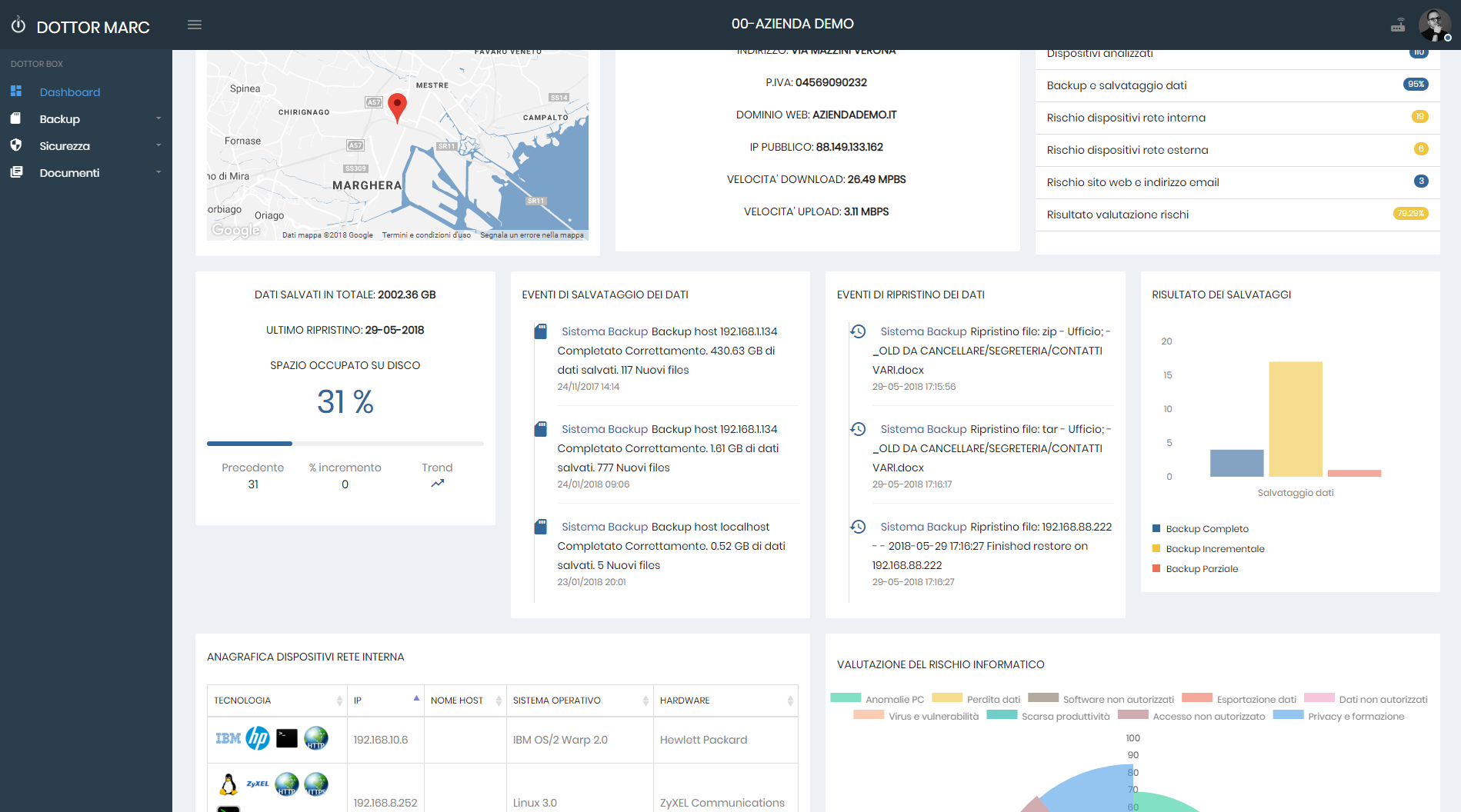The width and height of the screenshot is (1461, 812).
Task: Open Dashboard in the sidebar
Action: (x=70, y=92)
